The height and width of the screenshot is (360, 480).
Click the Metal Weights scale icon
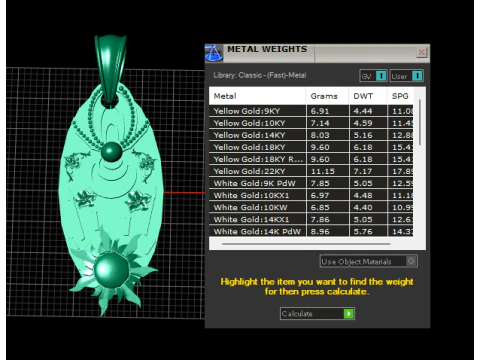coord(214,53)
